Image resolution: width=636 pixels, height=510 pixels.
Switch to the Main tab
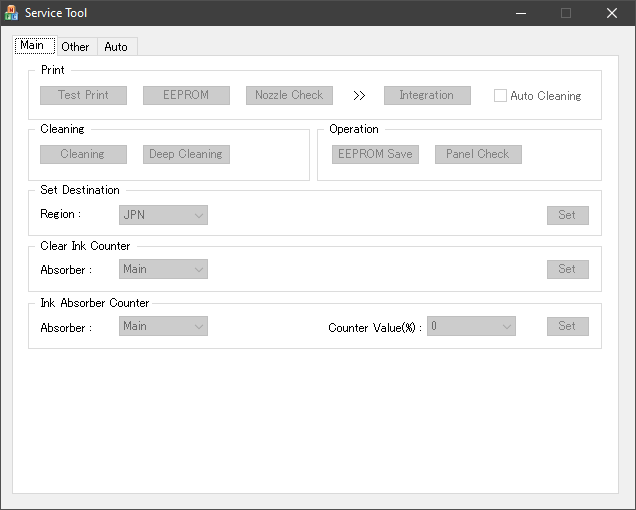click(33, 46)
